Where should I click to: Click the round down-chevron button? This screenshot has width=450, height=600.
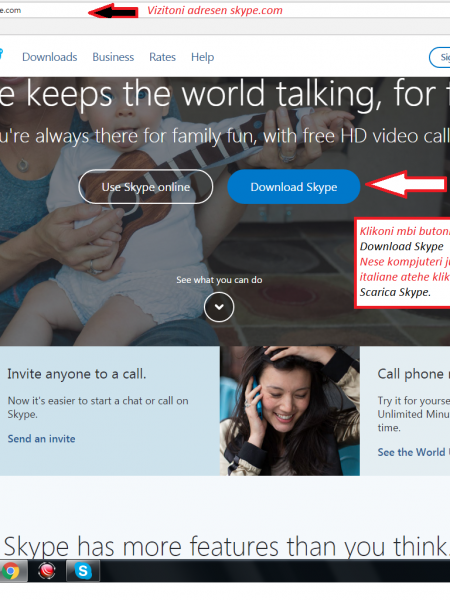point(219,307)
